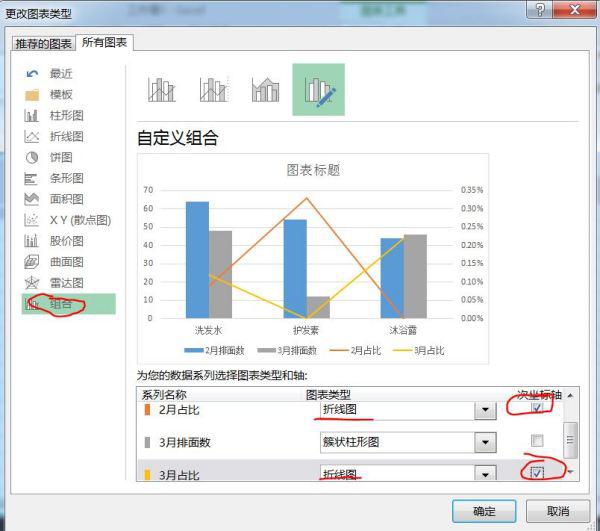The width and height of the screenshot is (600, 531).
Task: Choose the column-line on secondary axis icon
Action: coord(213,90)
